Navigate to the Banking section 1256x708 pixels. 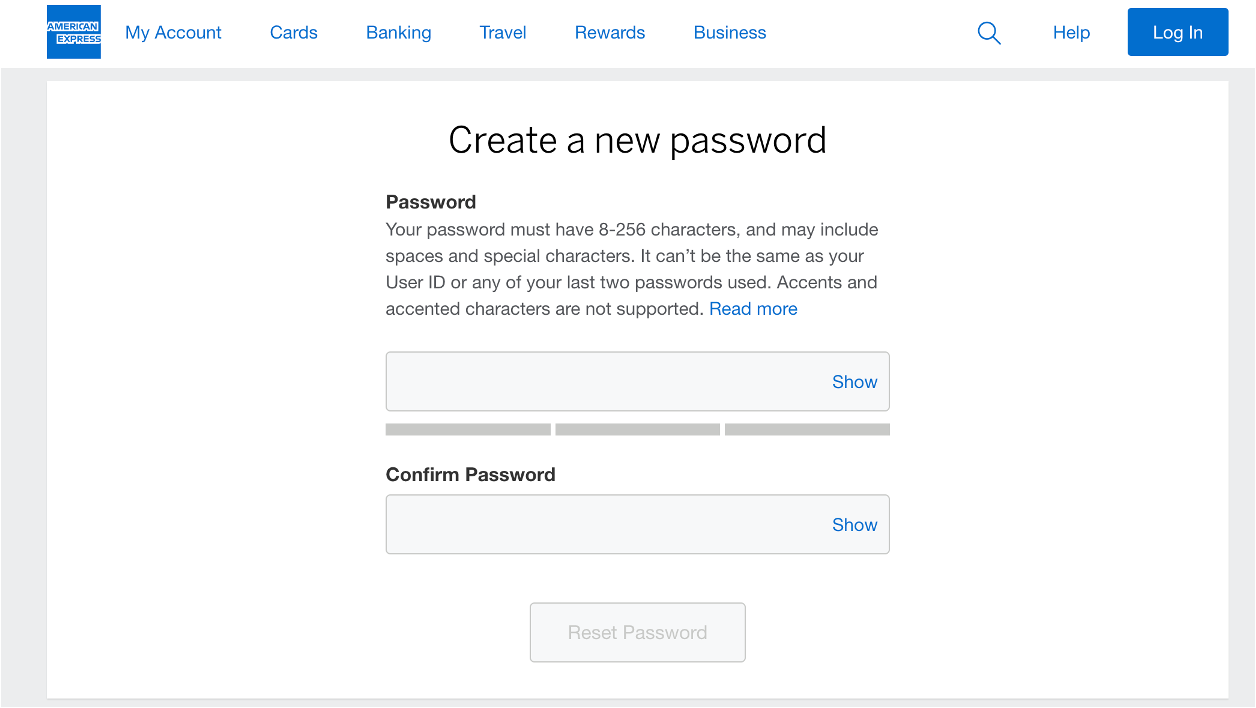(x=398, y=32)
